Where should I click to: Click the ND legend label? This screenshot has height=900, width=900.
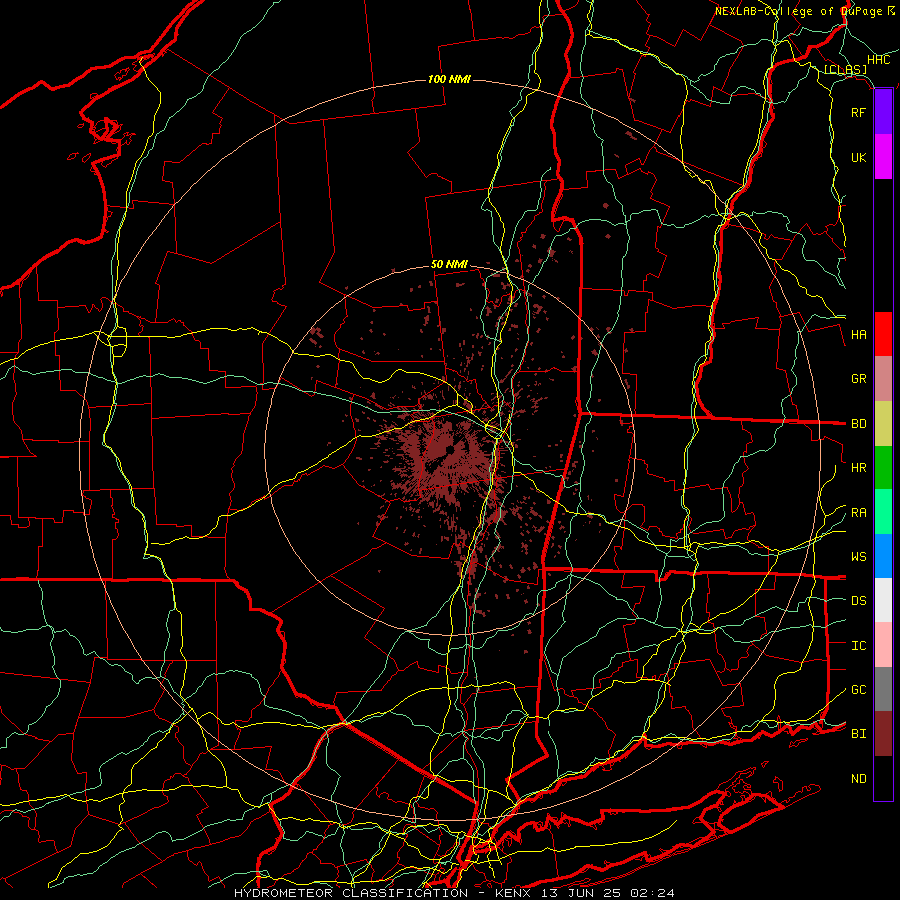coord(859,779)
